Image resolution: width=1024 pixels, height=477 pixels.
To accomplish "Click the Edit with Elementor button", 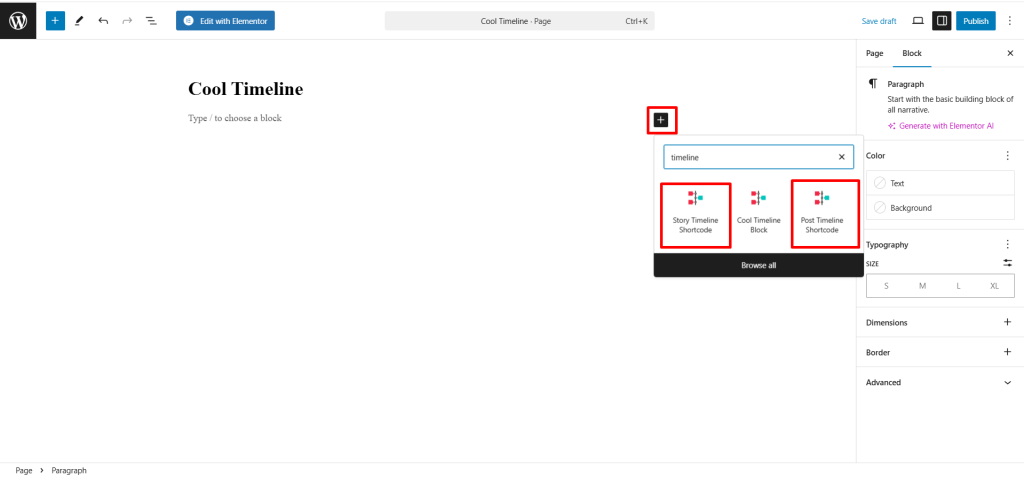I will tap(225, 21).
